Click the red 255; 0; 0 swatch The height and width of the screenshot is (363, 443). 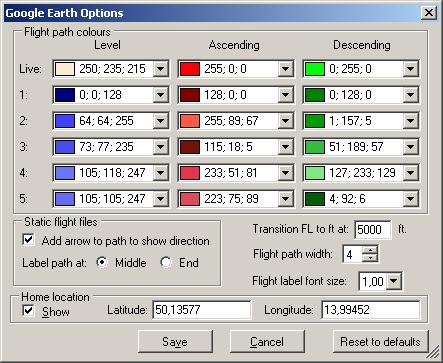pos(190,69)
